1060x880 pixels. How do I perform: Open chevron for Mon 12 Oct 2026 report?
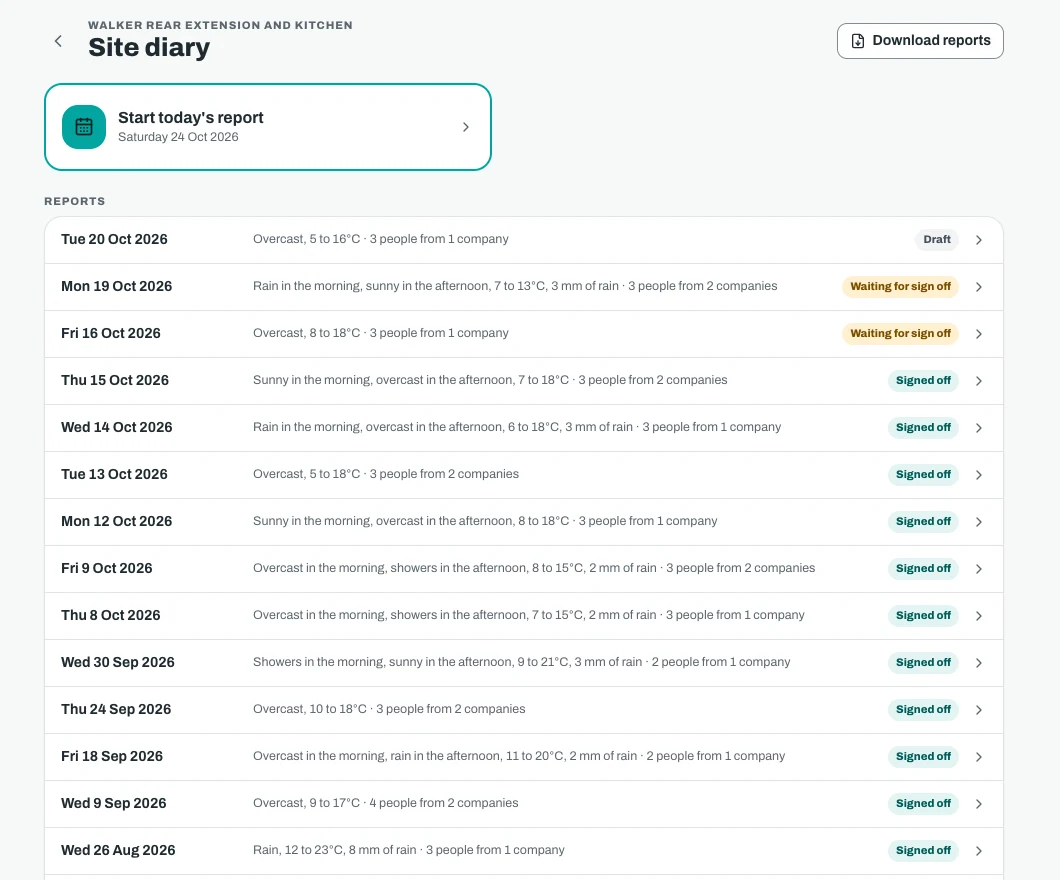coord(979,522)
